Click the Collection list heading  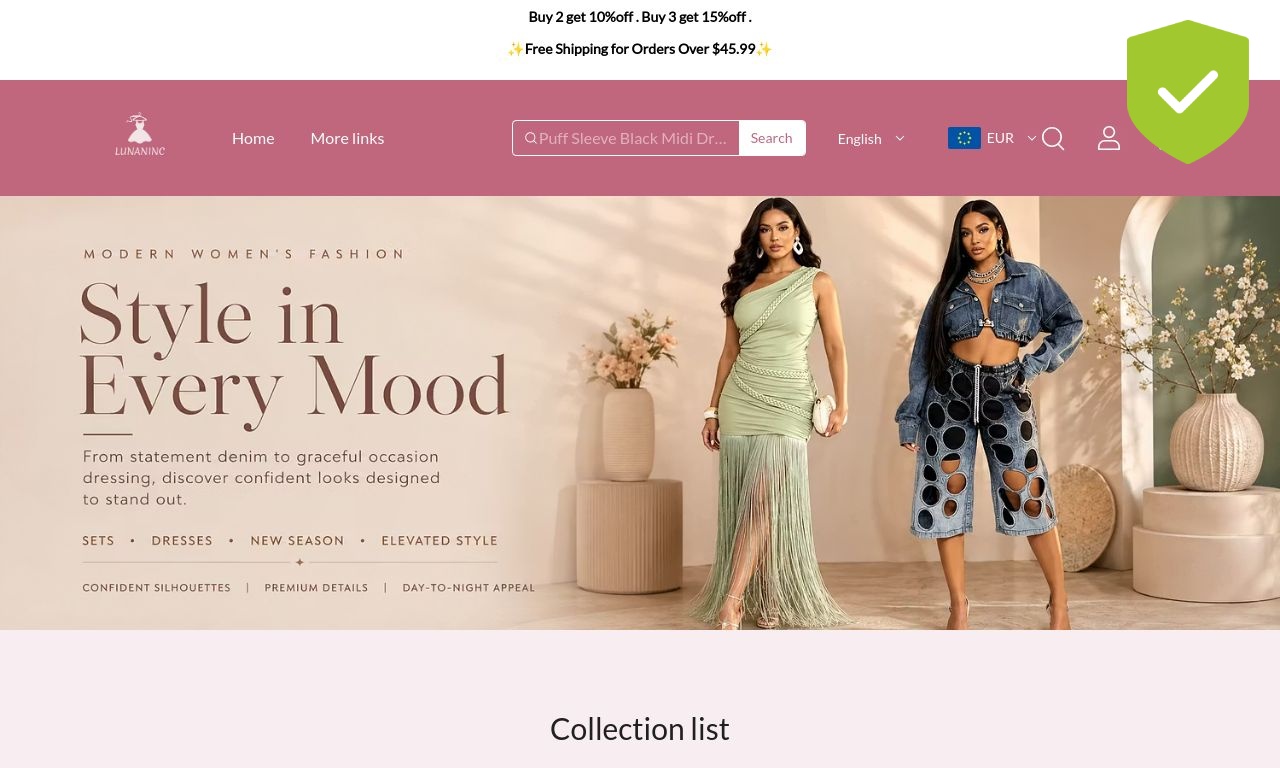pos(640,729)
